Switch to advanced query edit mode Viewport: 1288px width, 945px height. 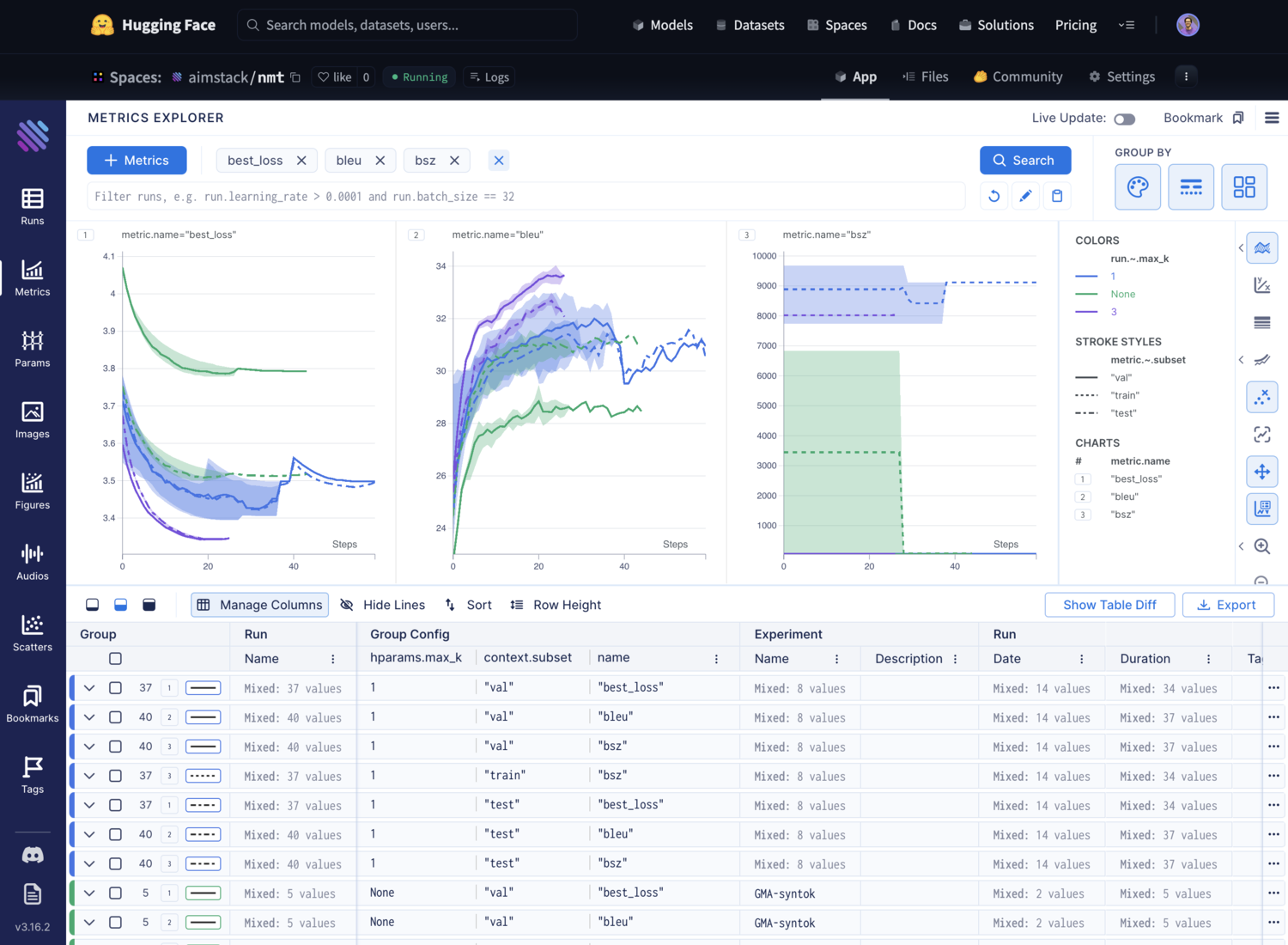[x=1025, y=196]
